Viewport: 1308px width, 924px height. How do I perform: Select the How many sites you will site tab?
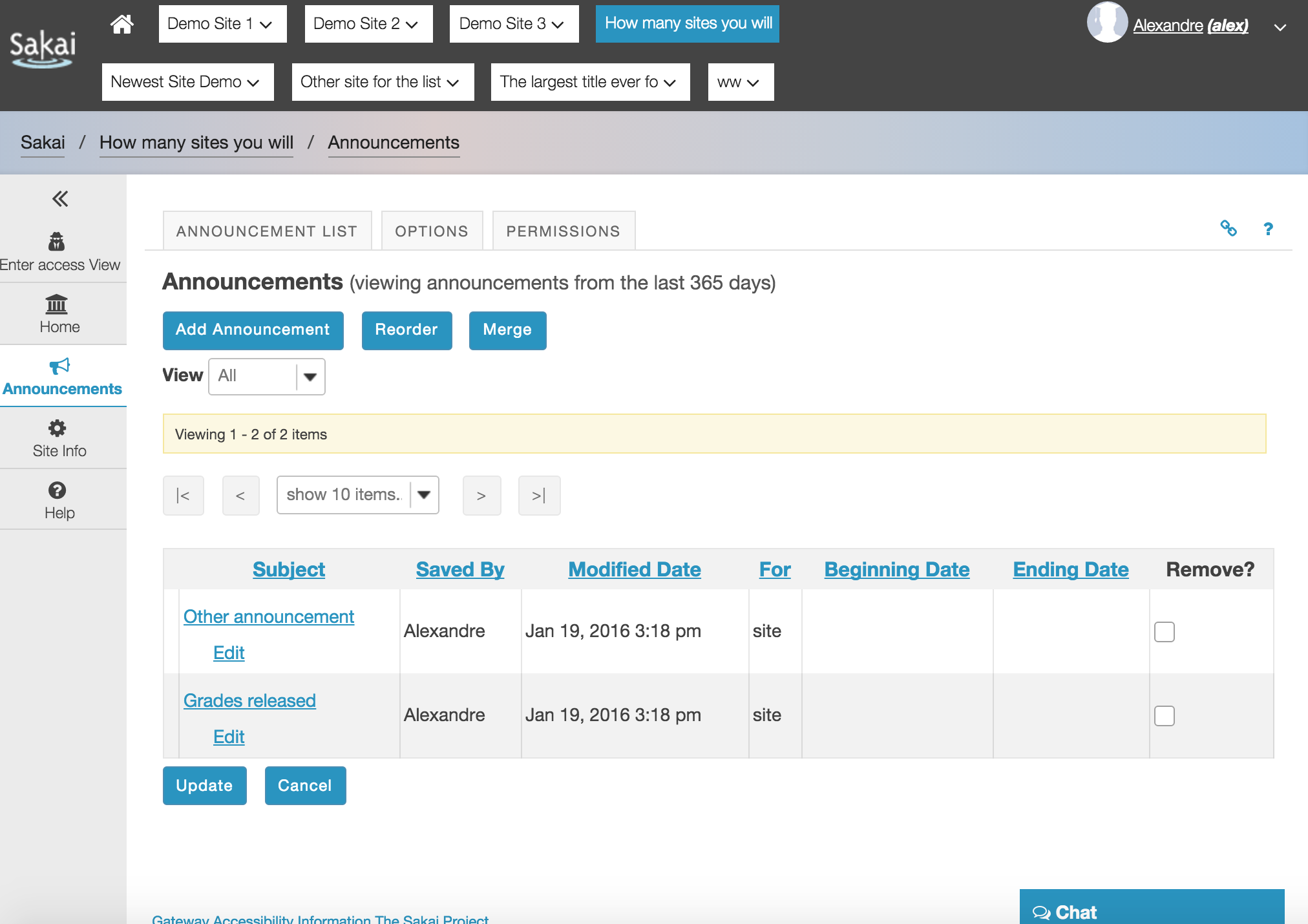pyautogui.click(x=688, y=24)
